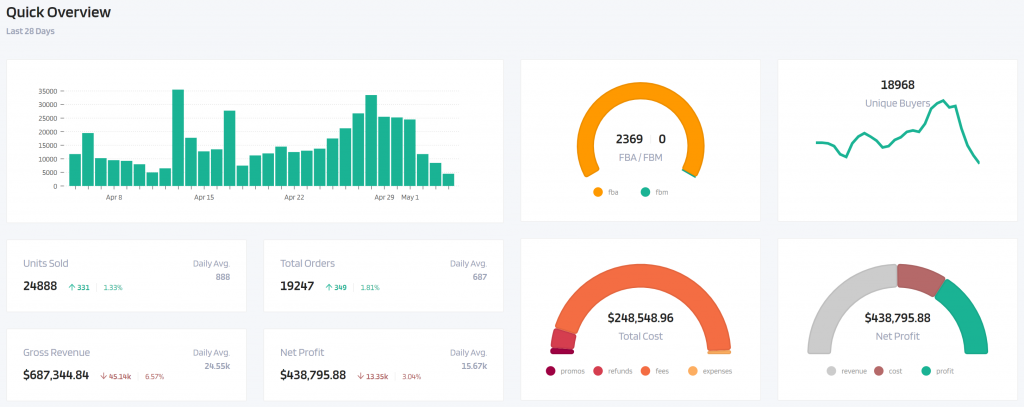This screenshot has width=1024, height=407.
Task: Click the revenue legend marker
Action: coord(831,371)
